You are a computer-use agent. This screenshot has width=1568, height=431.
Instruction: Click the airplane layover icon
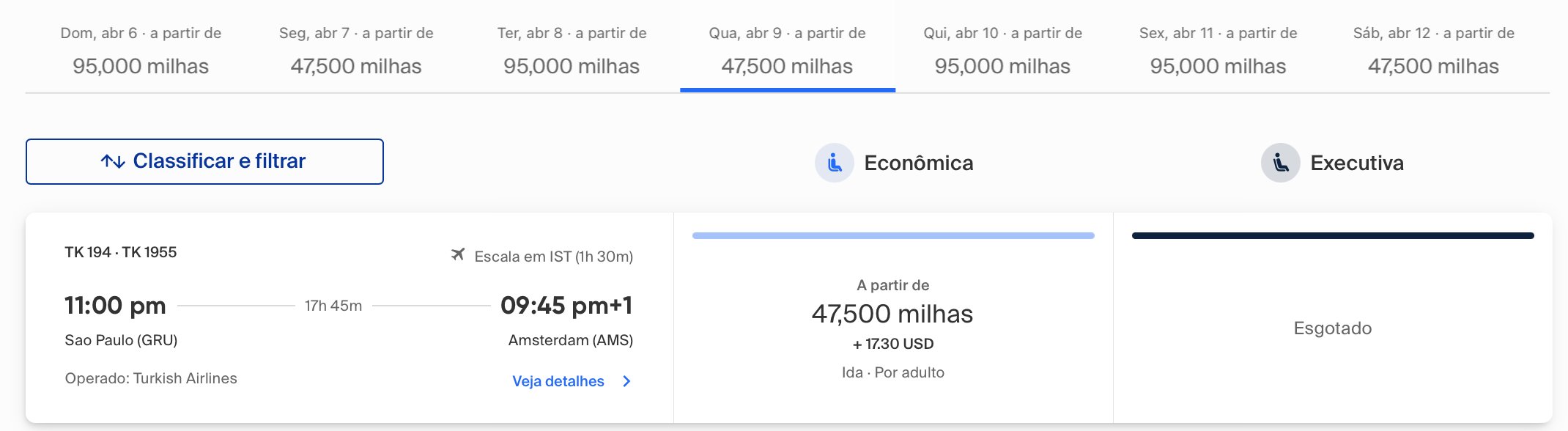point(458,255)
